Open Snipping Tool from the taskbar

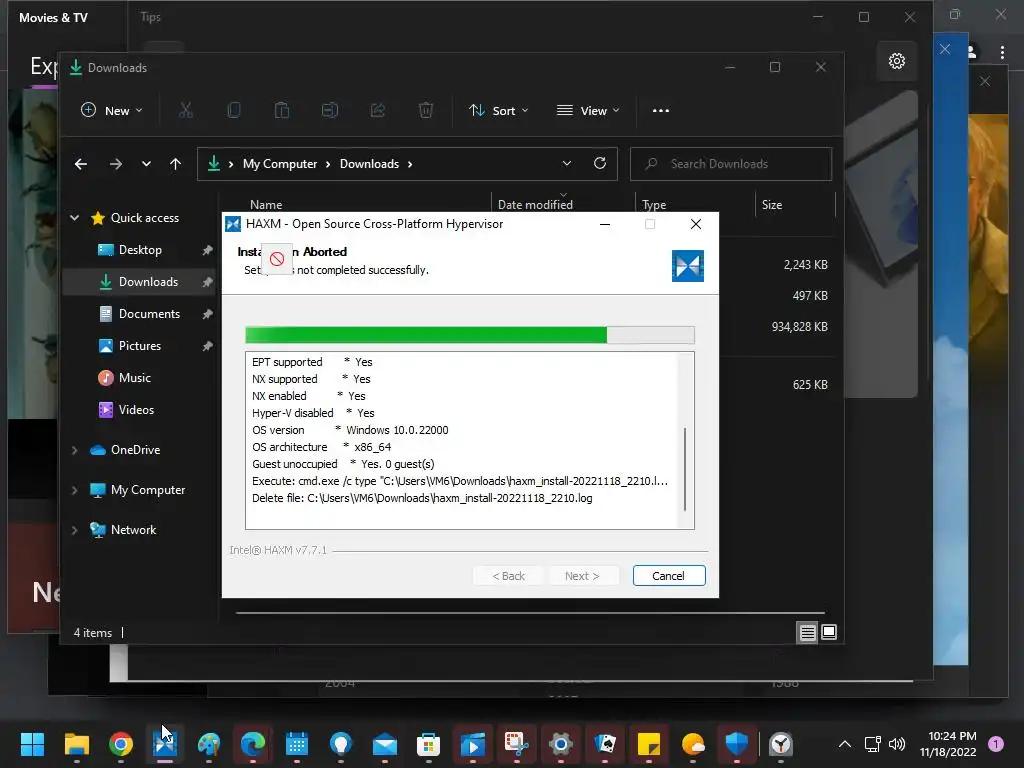click(517, 744)
